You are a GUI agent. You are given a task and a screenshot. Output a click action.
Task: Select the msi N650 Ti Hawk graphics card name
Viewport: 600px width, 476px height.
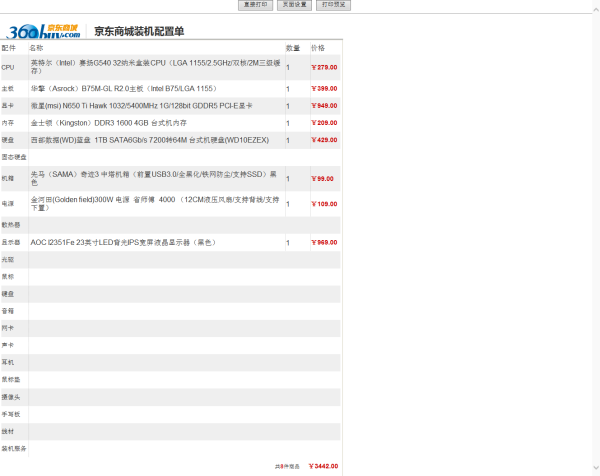click(x=142, y=106)
